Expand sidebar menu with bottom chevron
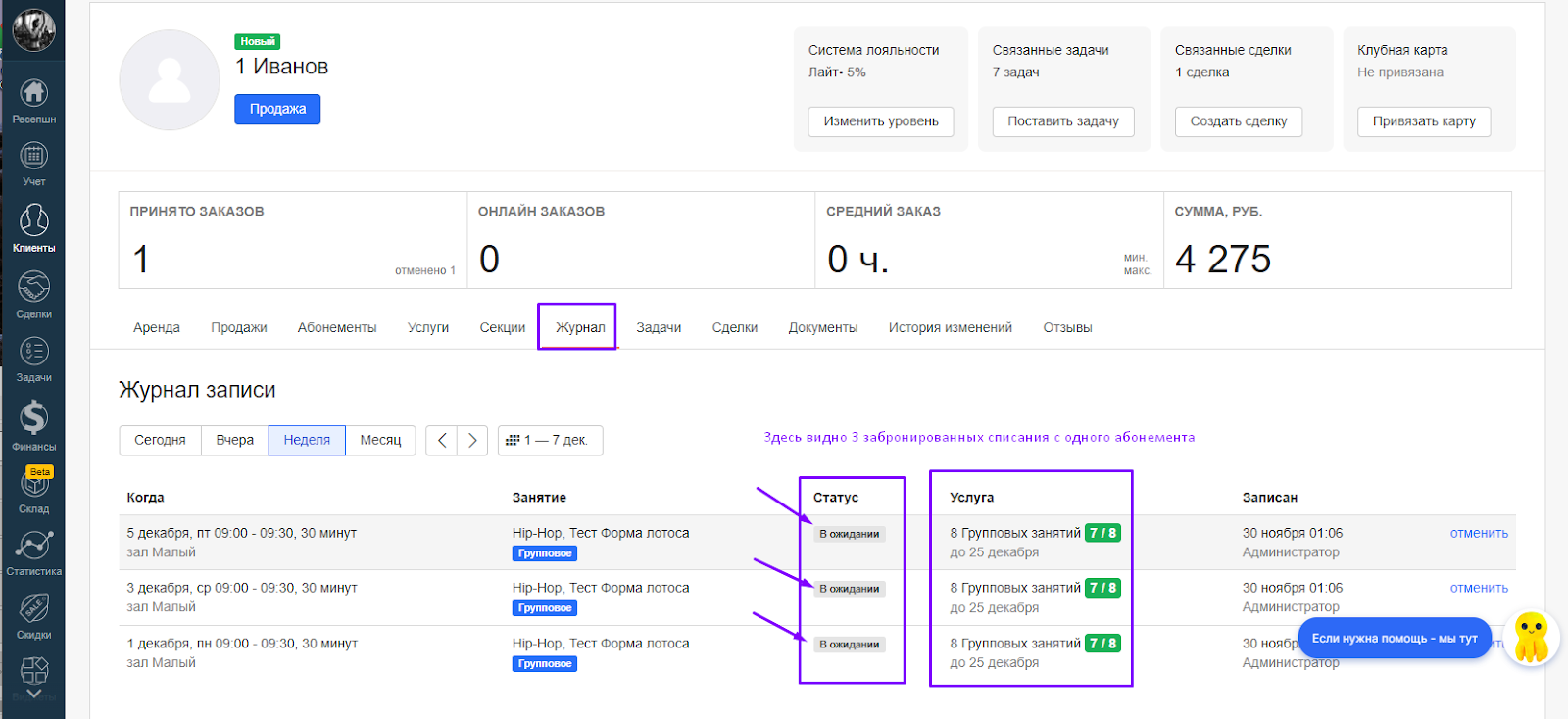The image size is (1568, 719). (x=33, y=694)
